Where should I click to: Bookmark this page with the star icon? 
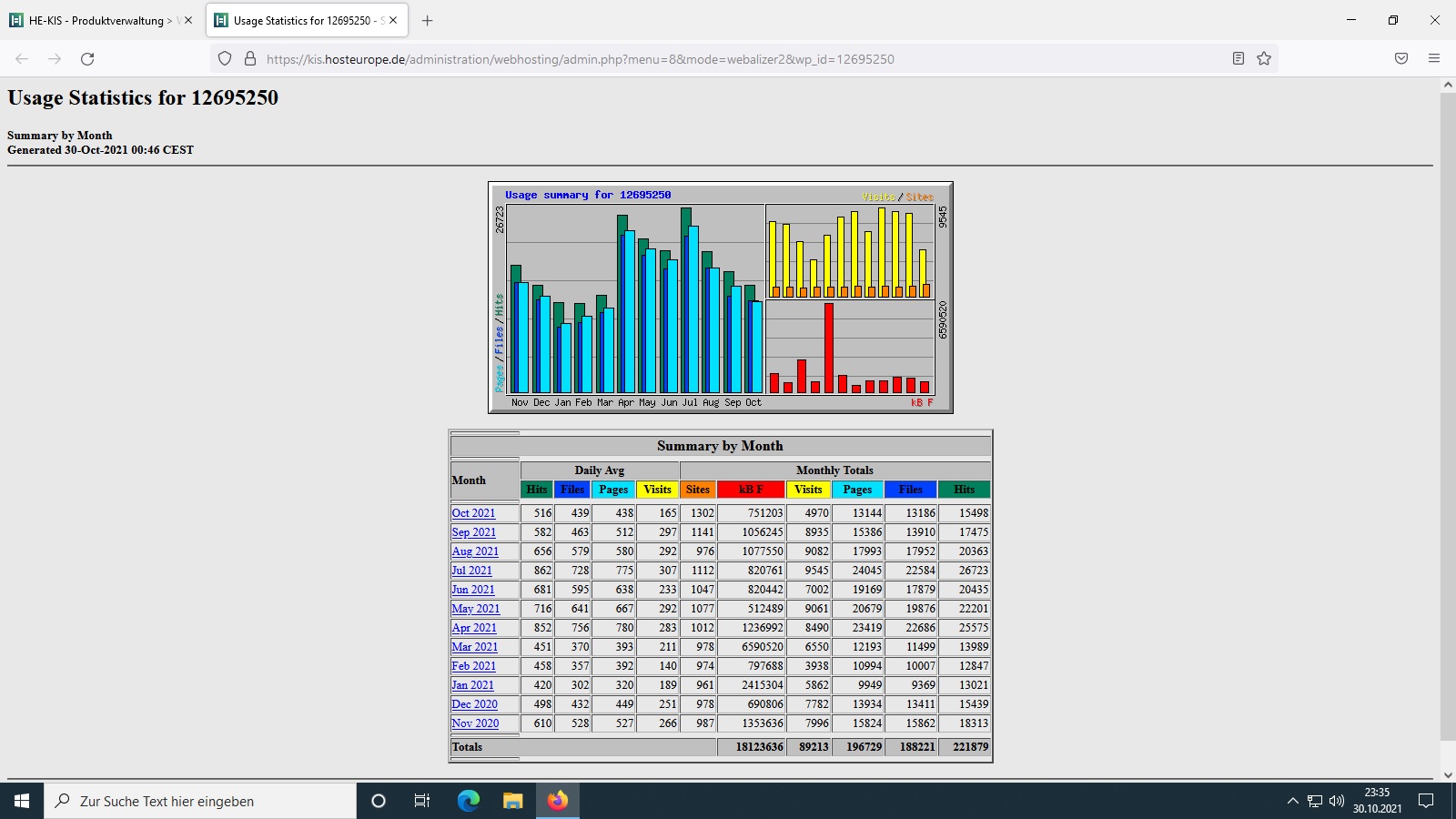click(x=1264, y=59)
